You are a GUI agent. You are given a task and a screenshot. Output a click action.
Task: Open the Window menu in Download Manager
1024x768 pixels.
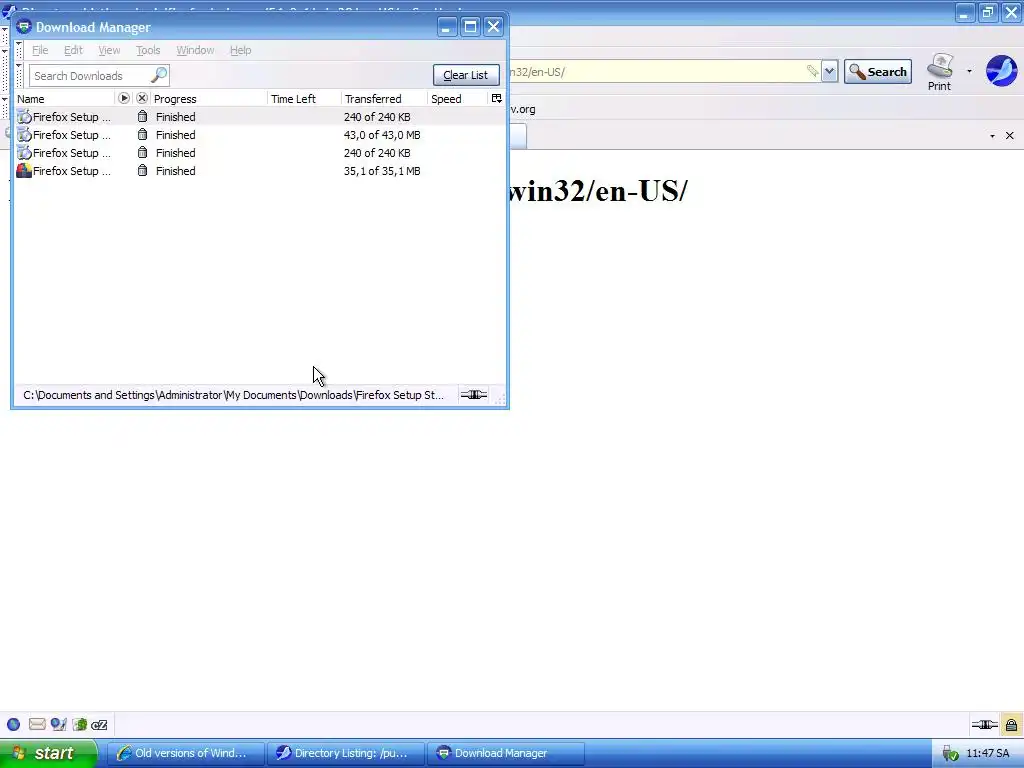pyautogui.click(x=195, y=50)
